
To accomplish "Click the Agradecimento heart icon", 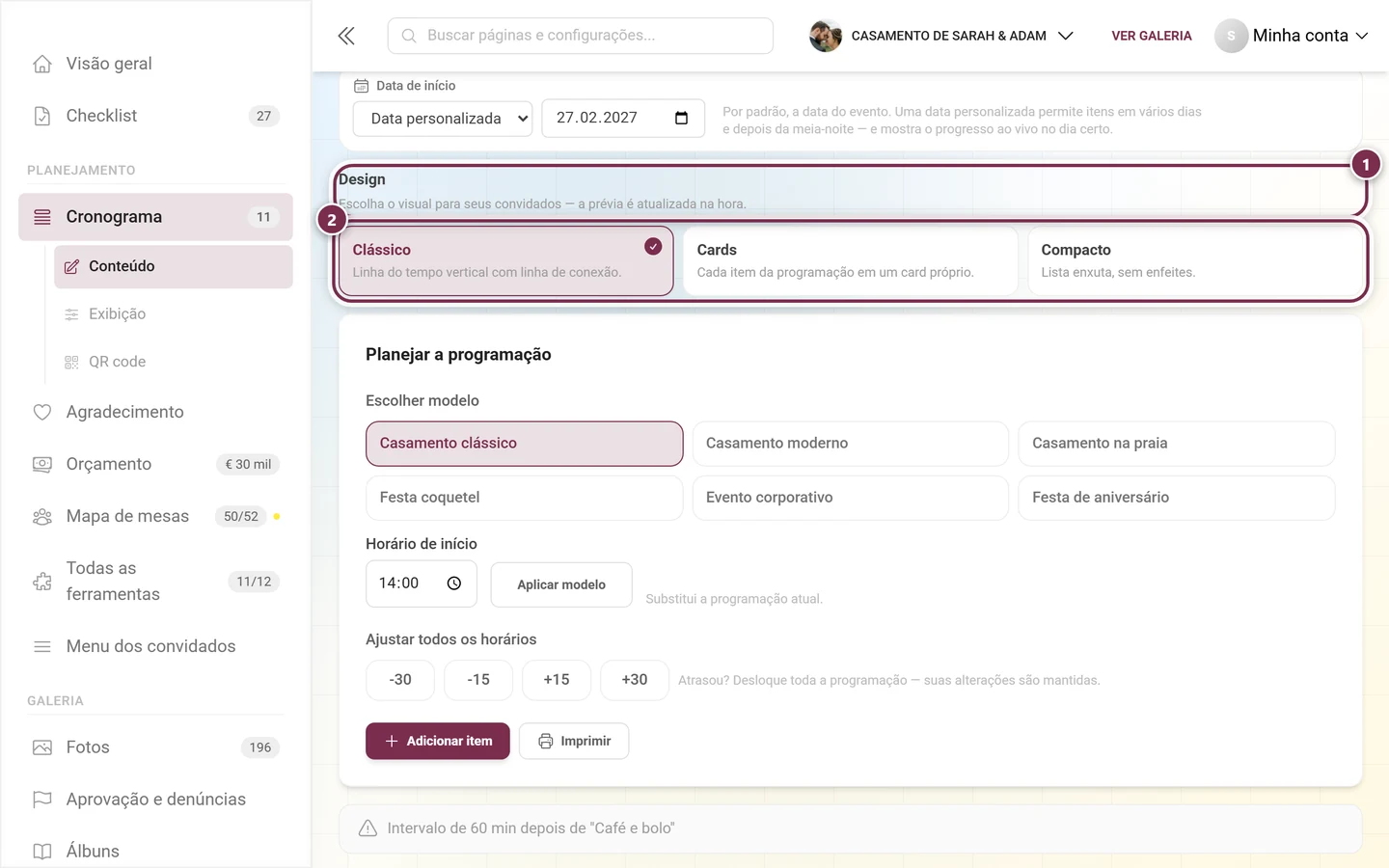I will point(42,412).
